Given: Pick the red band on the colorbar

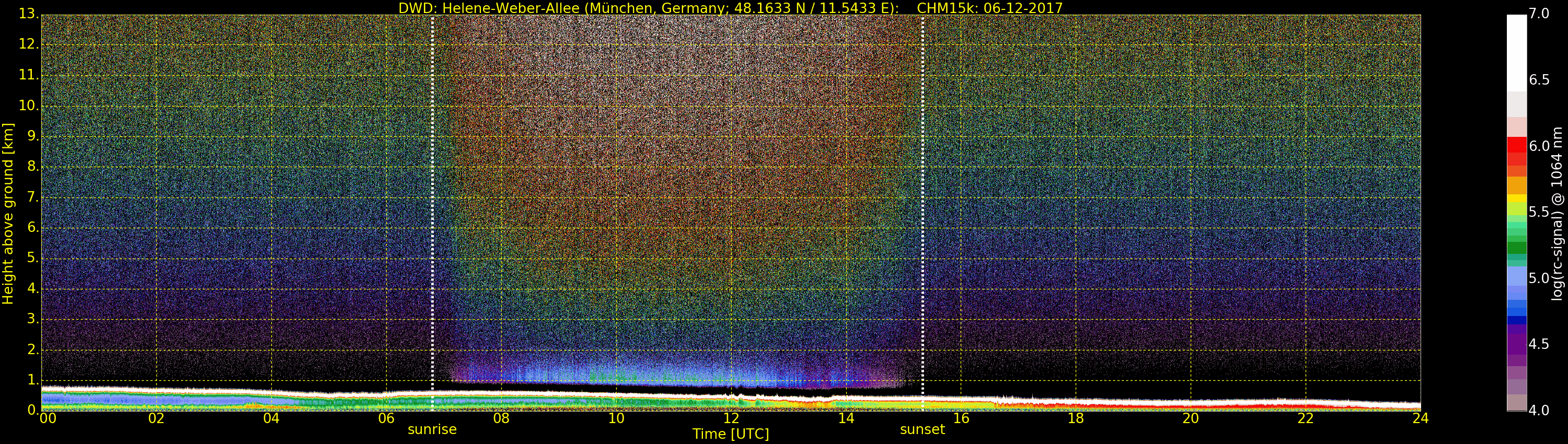Looking at the screenshot, I should point(1516,146).
